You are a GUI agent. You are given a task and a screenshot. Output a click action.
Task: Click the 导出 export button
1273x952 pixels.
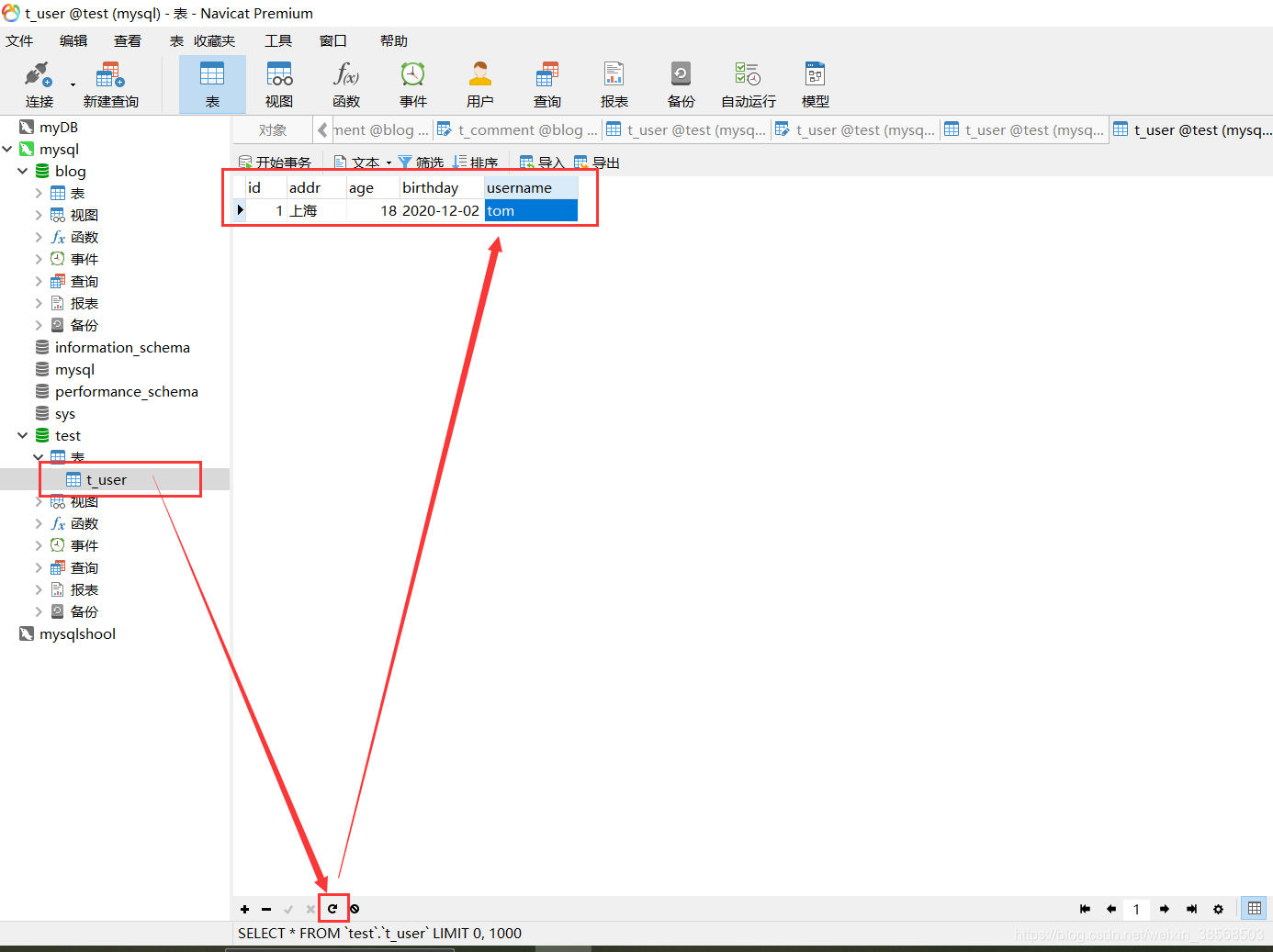(x=597, y=162)
